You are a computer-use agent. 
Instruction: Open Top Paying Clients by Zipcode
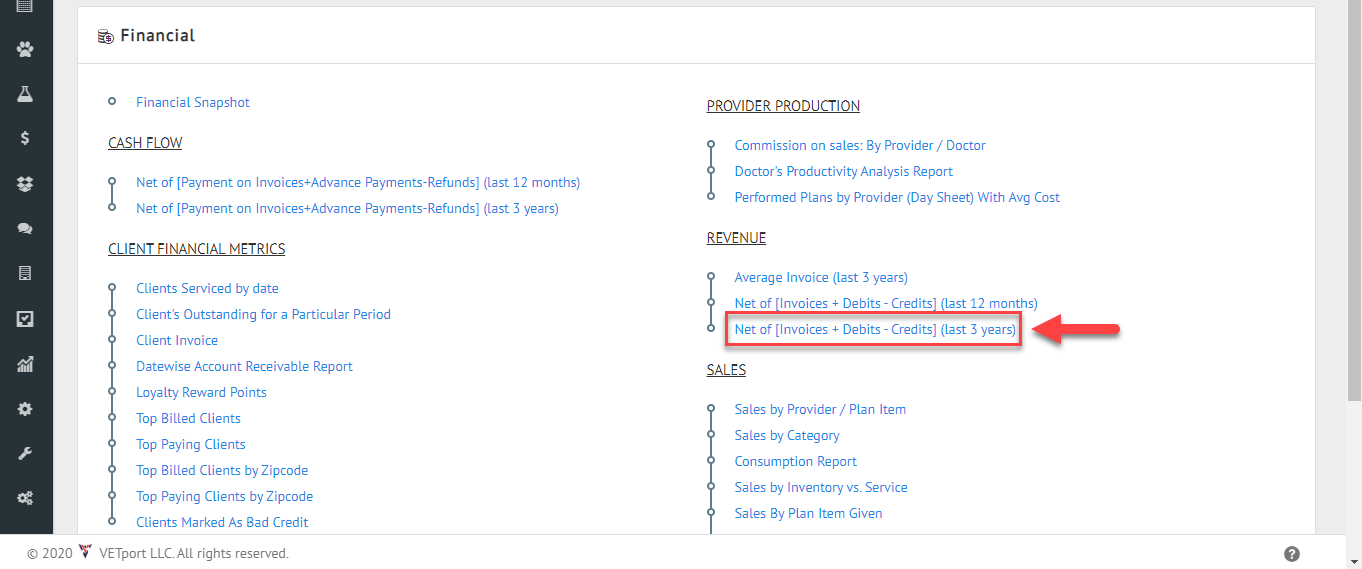pos(224,496)
